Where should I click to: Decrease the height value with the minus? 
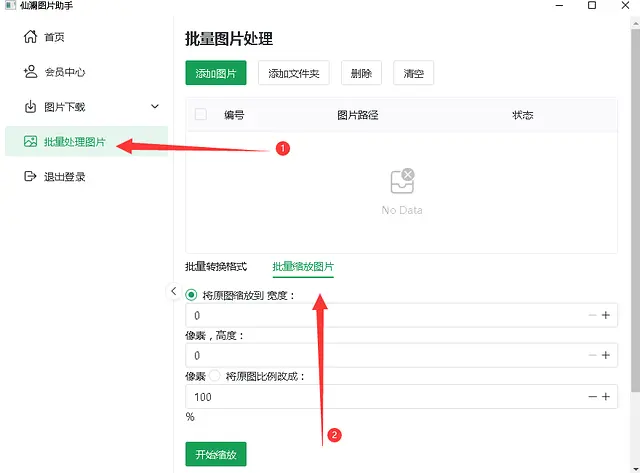(x=592, y=355)
